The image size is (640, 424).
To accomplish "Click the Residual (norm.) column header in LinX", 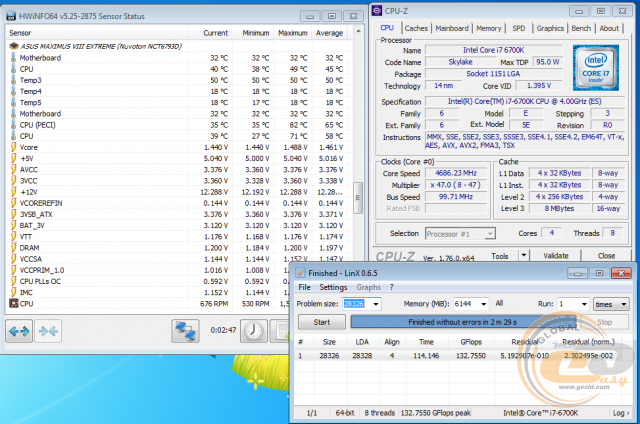I will point(588,342).
